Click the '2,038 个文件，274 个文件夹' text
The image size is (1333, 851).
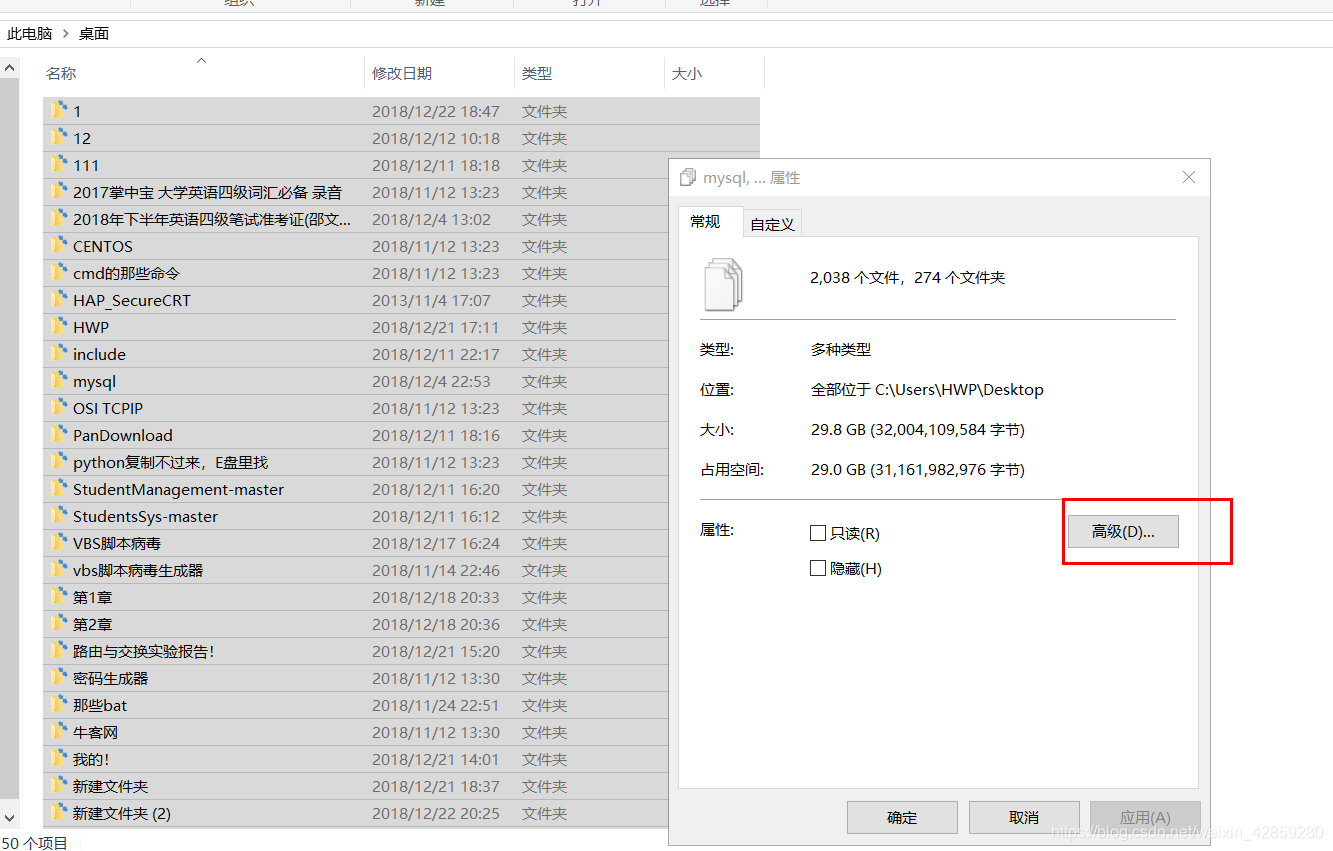click(908, 277)
